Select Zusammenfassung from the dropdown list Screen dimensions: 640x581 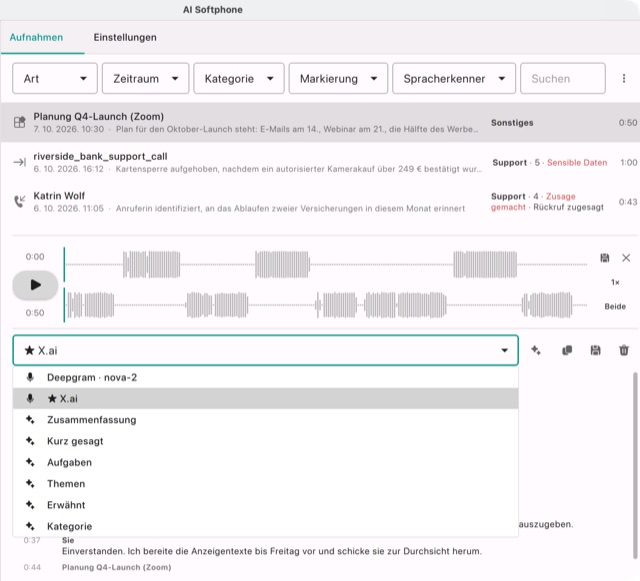point(266,420)
